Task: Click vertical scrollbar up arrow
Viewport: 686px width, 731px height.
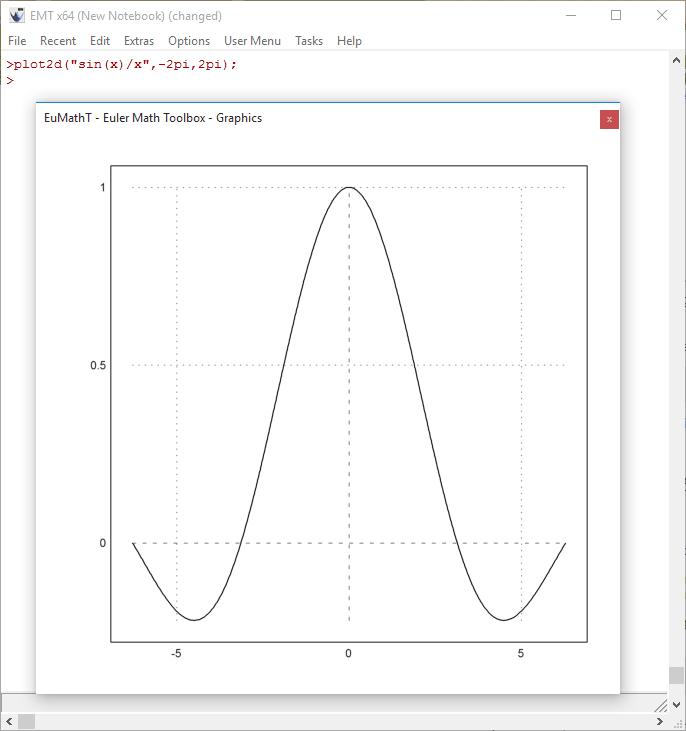Action: coord(676,61)
